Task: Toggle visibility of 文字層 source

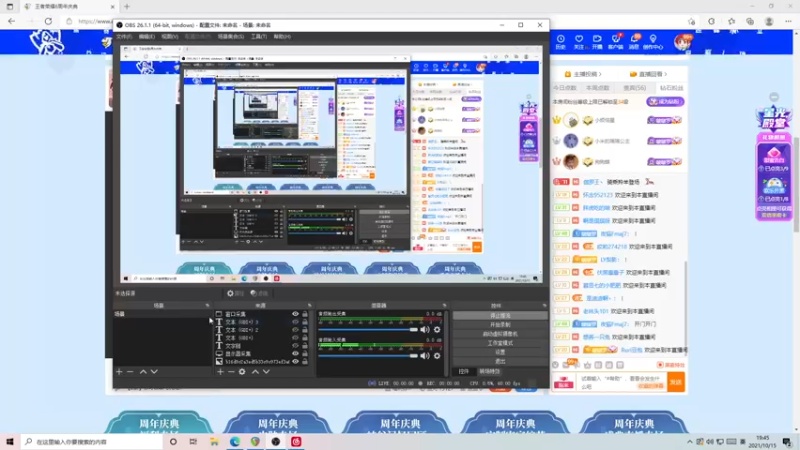Action: pos(295,346)
